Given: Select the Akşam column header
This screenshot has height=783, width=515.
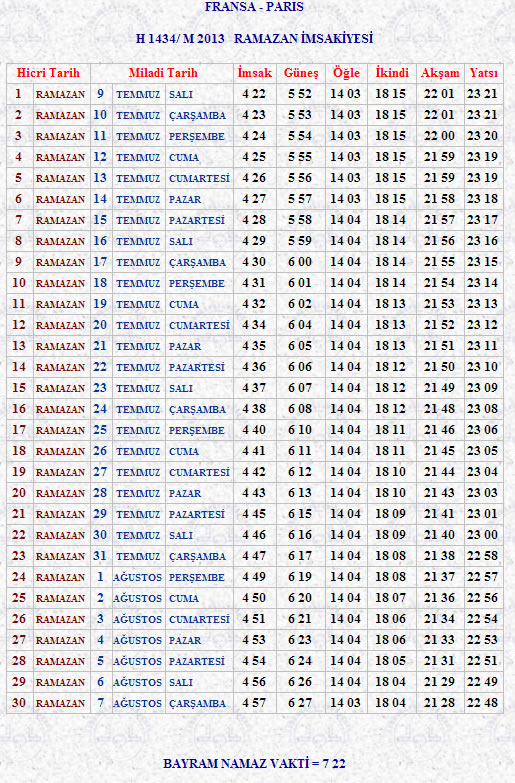Looking at the screenshot, I should [440, 73].
